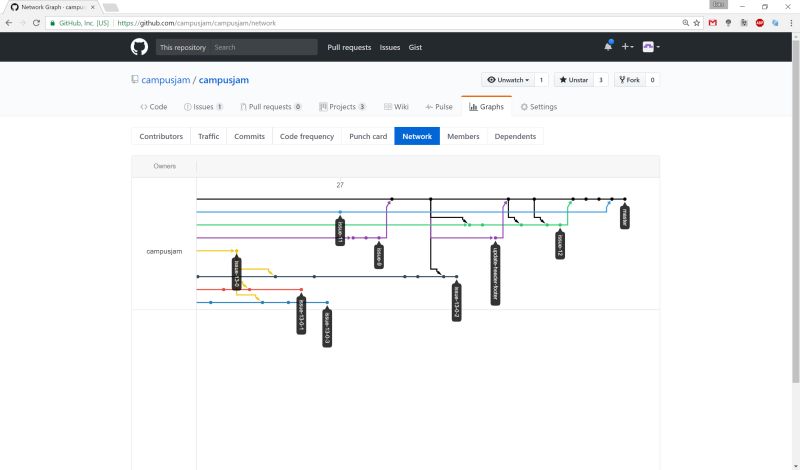This screenshot has height=470, width=800.
Task: Select the master branch label
Action: point(624,216)
